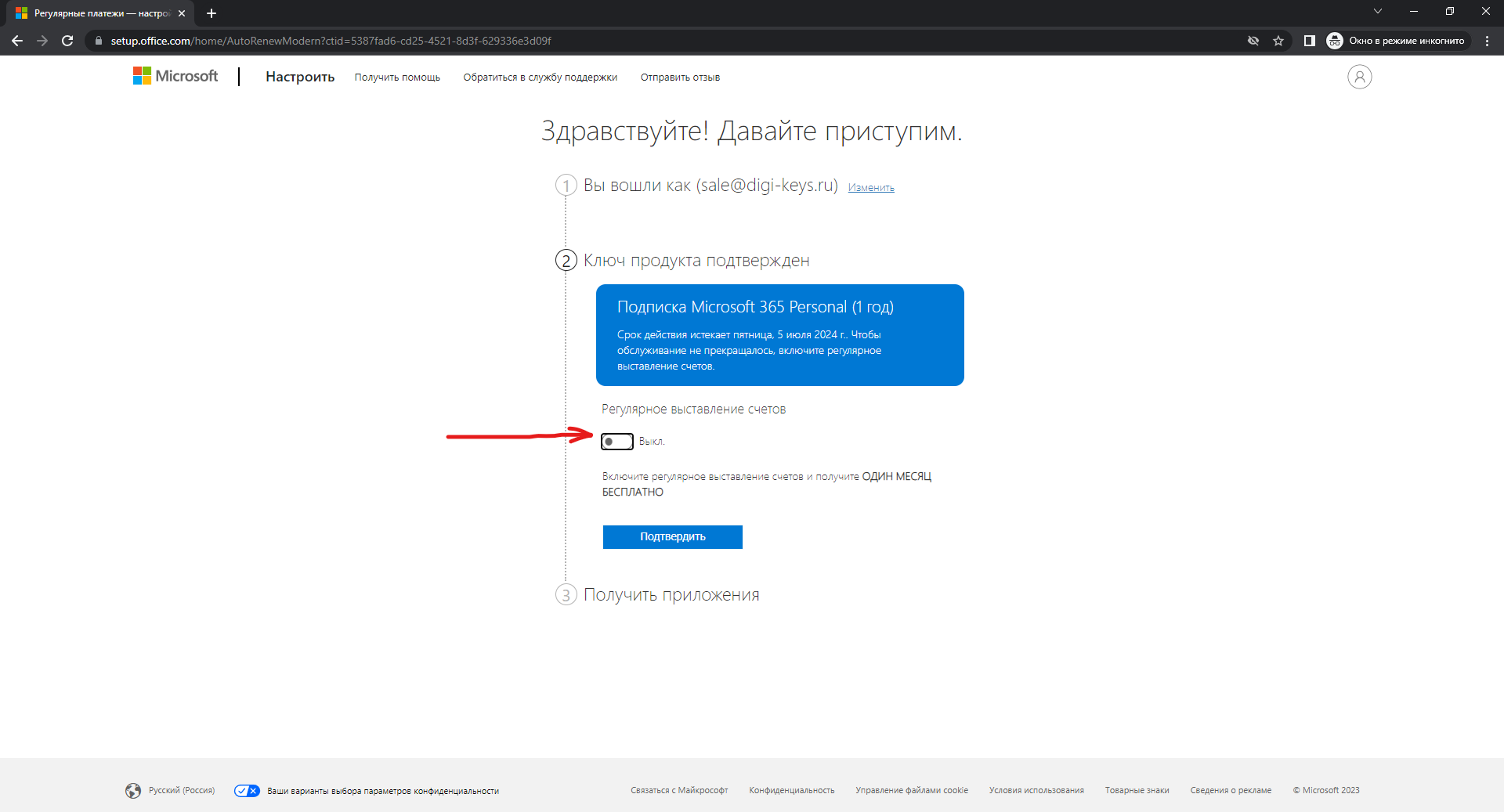The width and height of the screenshot is (1504, 812).
Task: Click the third-party cookies blocked eye icon
Action: pos(1253,41)
